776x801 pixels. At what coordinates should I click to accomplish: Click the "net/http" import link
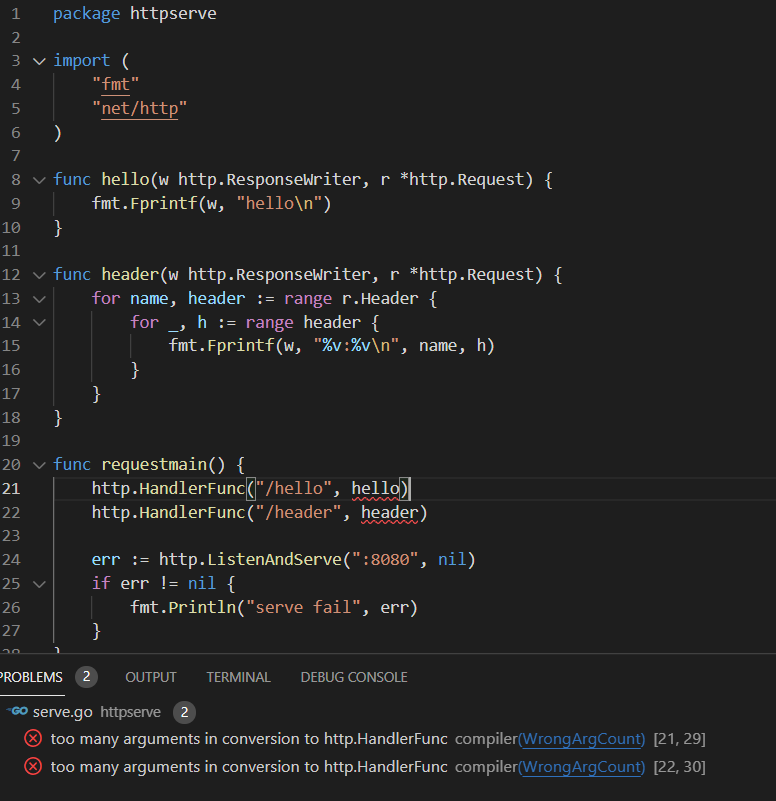(139, 108)
